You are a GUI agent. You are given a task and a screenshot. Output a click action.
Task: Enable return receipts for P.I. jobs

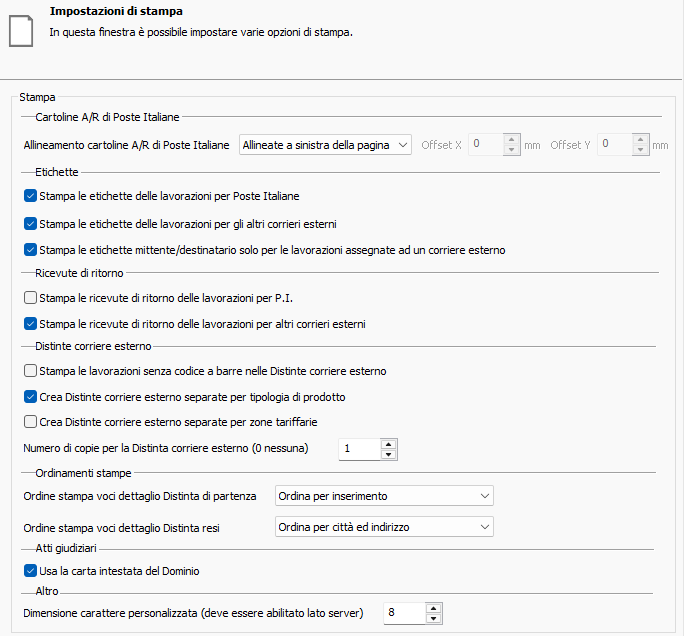point(30,298)
